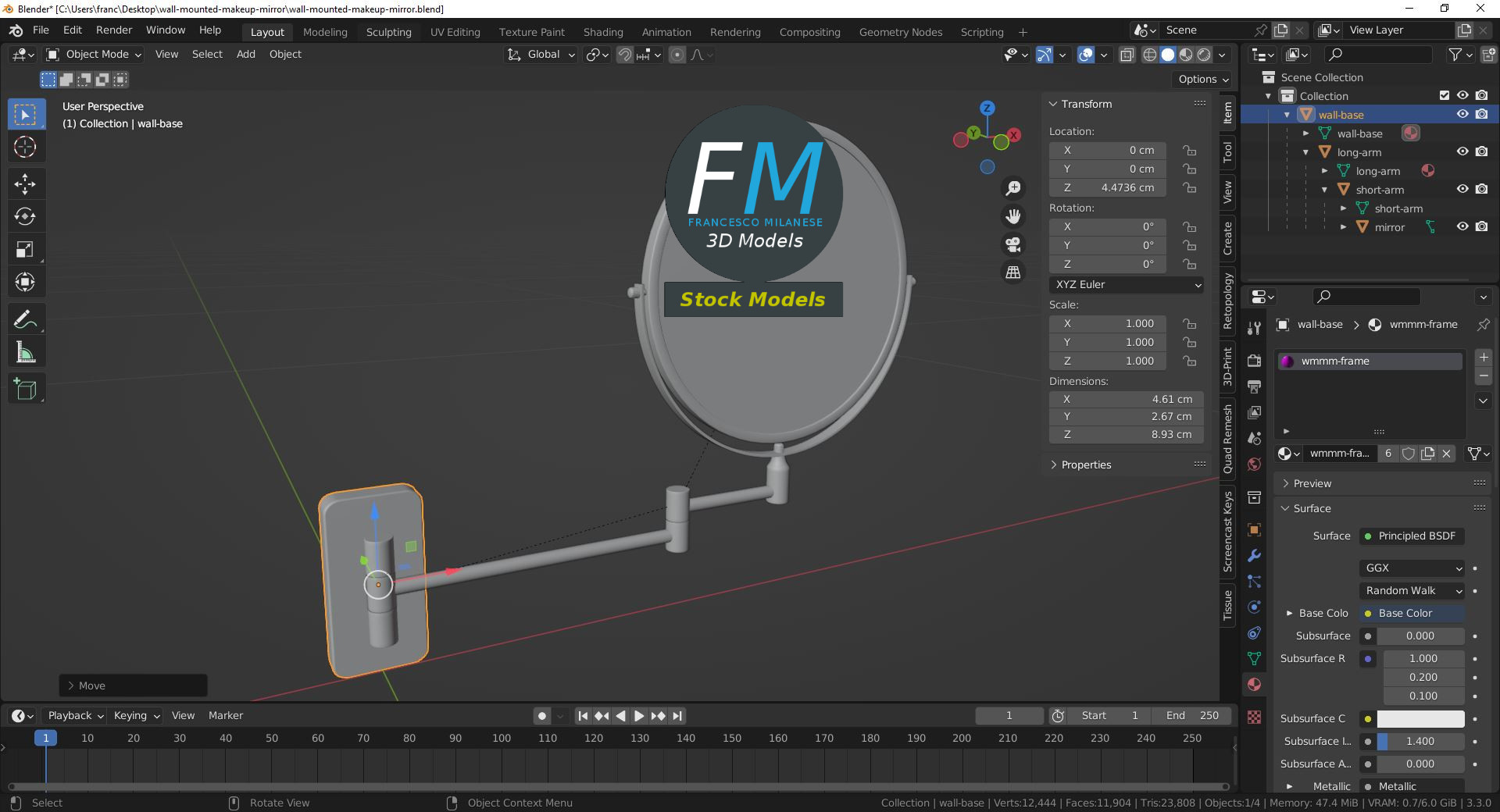The height and width of the screenshot is (812, 1500).
Task: Switch perspective/orthographic with the grid gizmo
Action: 1013,272
